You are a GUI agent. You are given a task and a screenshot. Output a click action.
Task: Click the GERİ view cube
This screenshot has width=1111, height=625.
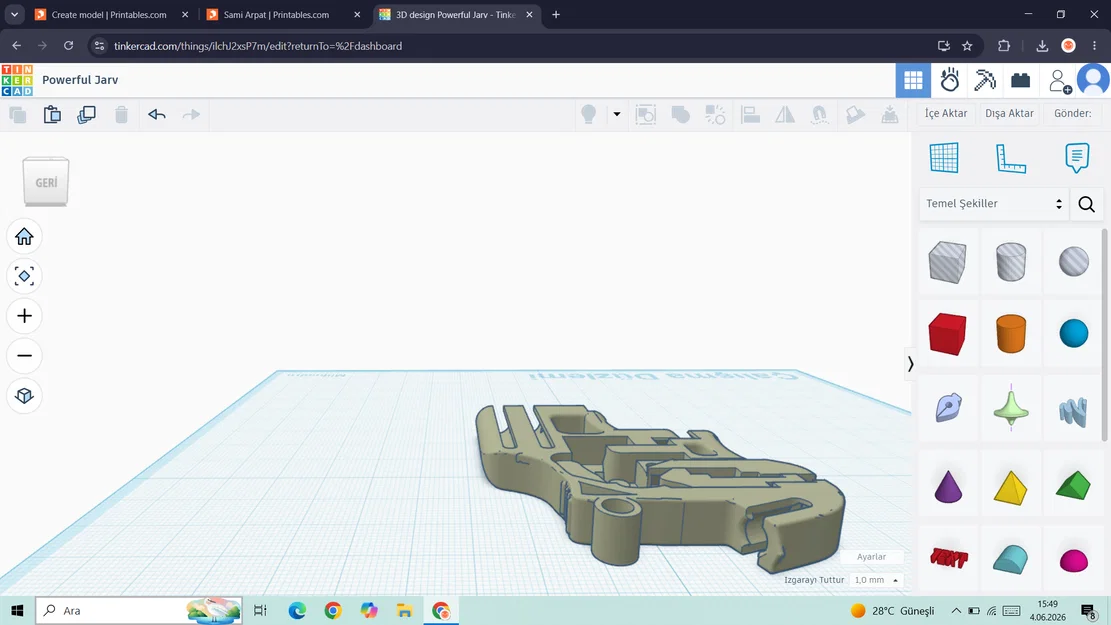[46, 182]
